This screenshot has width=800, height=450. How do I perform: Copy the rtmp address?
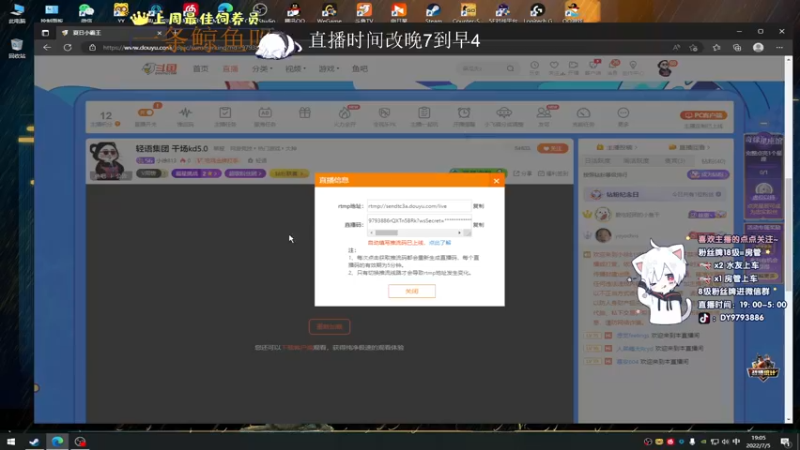tap(478, 206)
